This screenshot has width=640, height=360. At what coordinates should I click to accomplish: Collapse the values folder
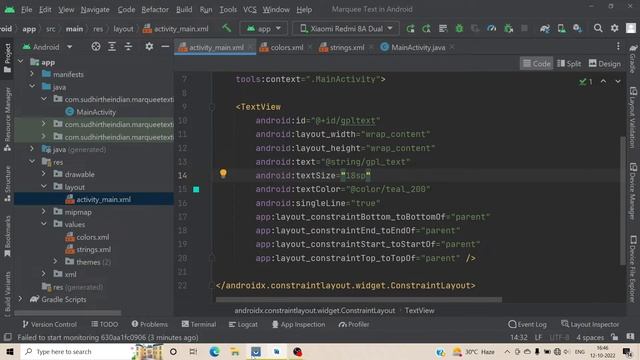43,224
